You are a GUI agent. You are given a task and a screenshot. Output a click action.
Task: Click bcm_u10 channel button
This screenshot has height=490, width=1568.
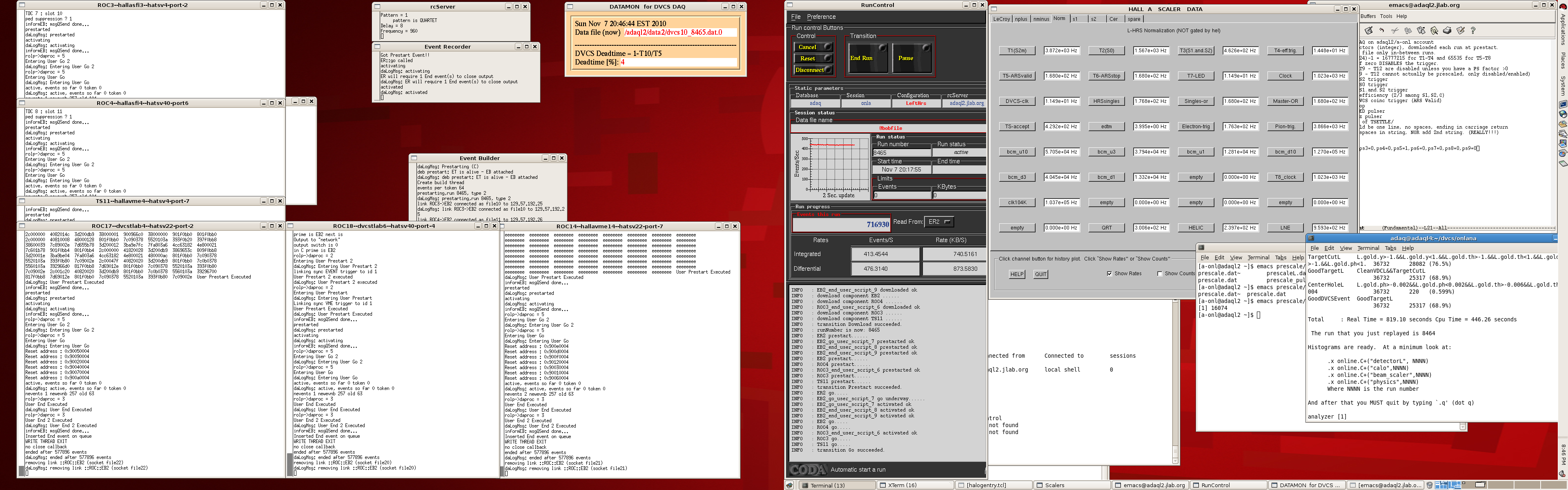pyautogui.click(x=1017, y=152)
